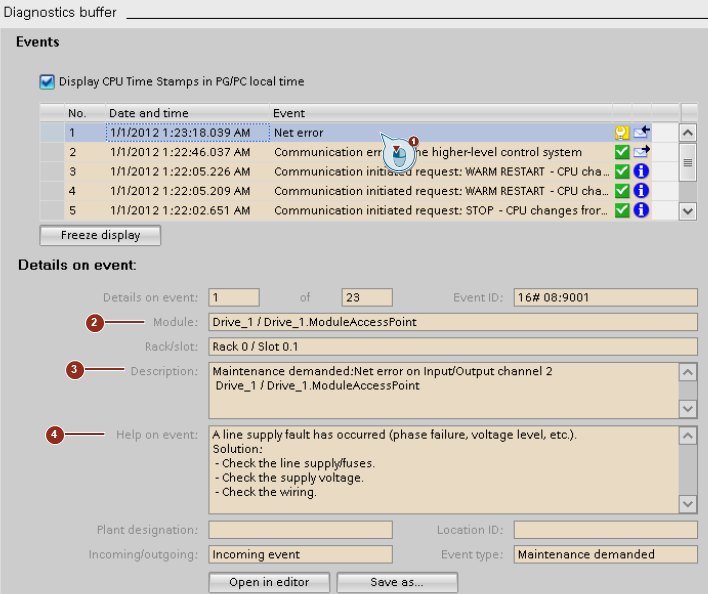This screenshot has width=708, height=594.
Task: Click the Freeze display button
Action: (100, 235)
